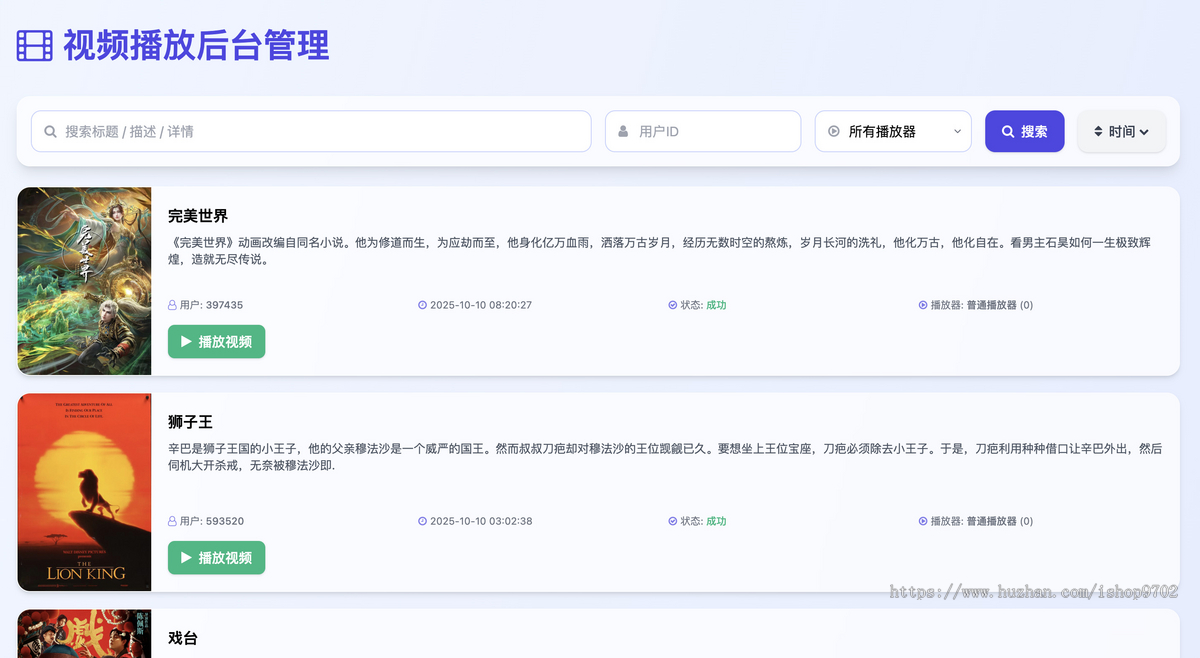Click the clock icon beside 2025-10-10 03:02:38
Image resolution: width=1200 pixels, height=658 pixels.
(x=422, y=521)
